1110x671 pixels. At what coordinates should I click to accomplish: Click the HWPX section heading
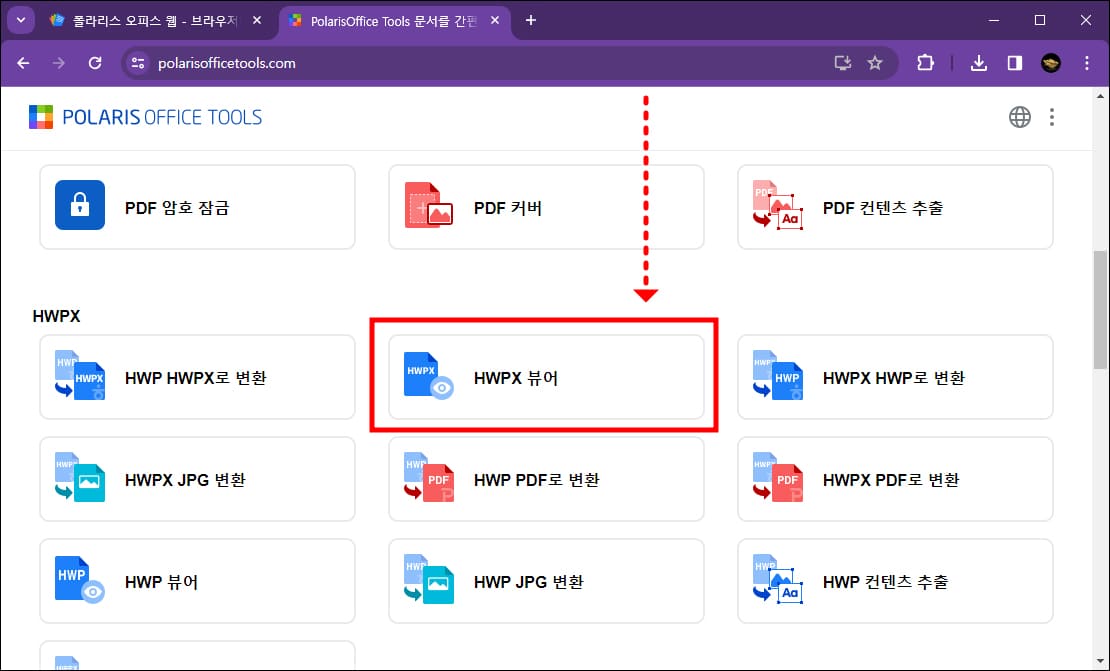point(56,316)
